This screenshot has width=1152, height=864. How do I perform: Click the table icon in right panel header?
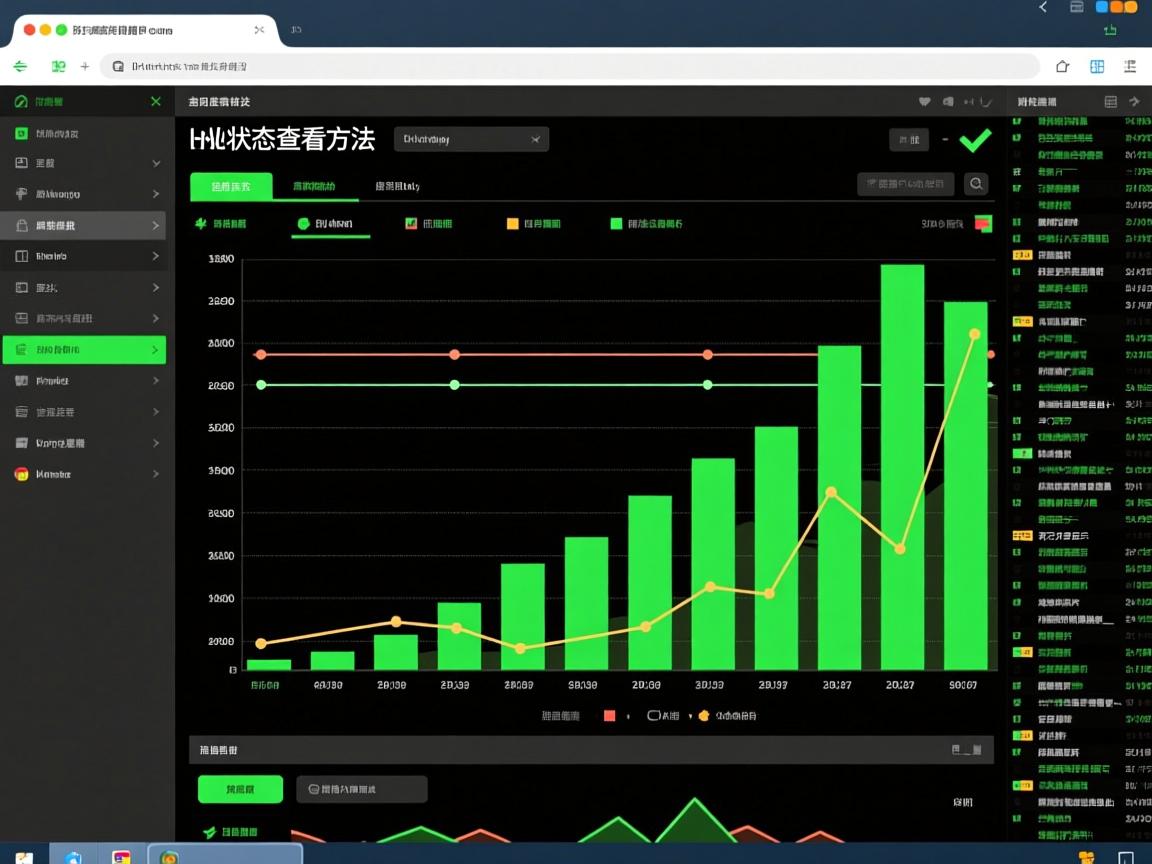(x=1110, y=102)
